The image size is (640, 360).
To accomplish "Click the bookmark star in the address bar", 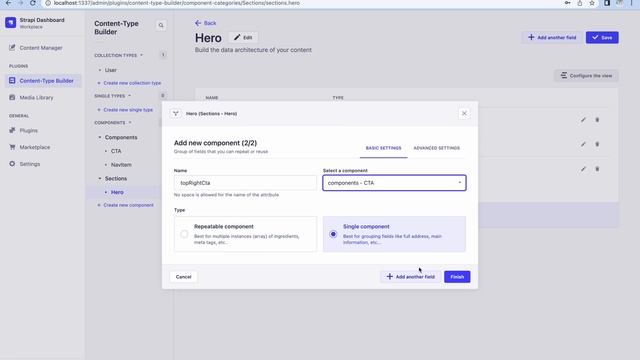I will [x=592, y=3].
